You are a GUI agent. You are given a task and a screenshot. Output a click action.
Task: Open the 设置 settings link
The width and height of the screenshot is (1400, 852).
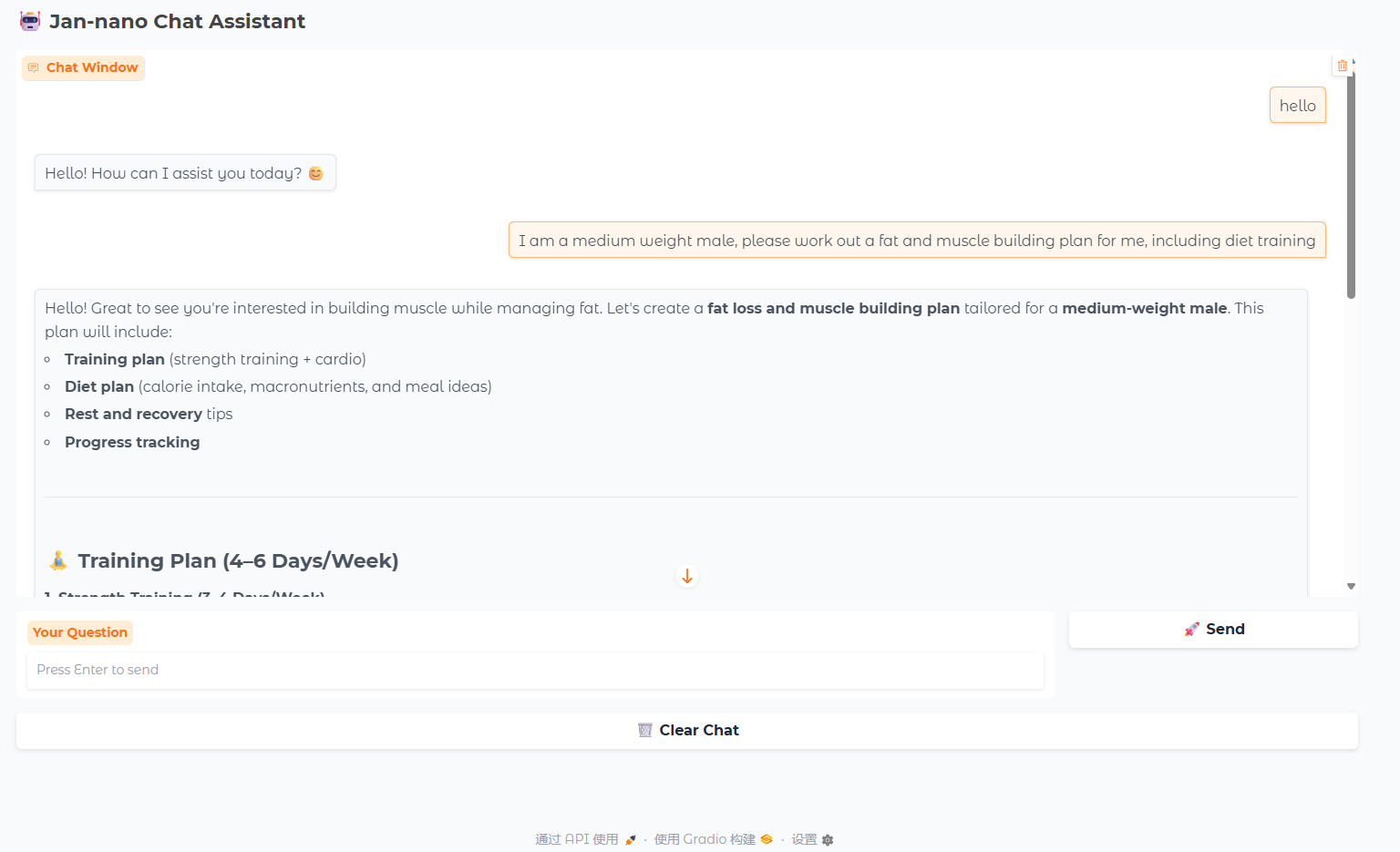(804, 839)
